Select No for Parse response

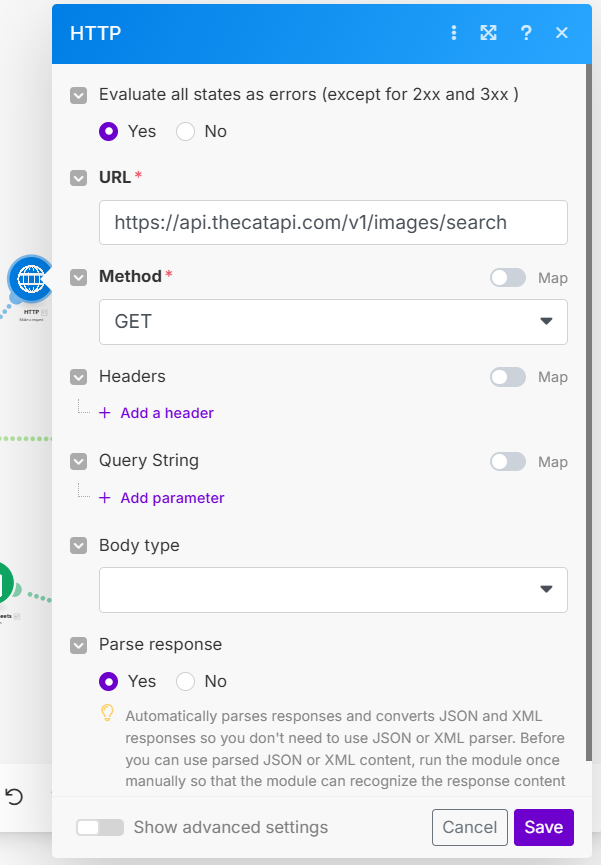pos(186,681)
